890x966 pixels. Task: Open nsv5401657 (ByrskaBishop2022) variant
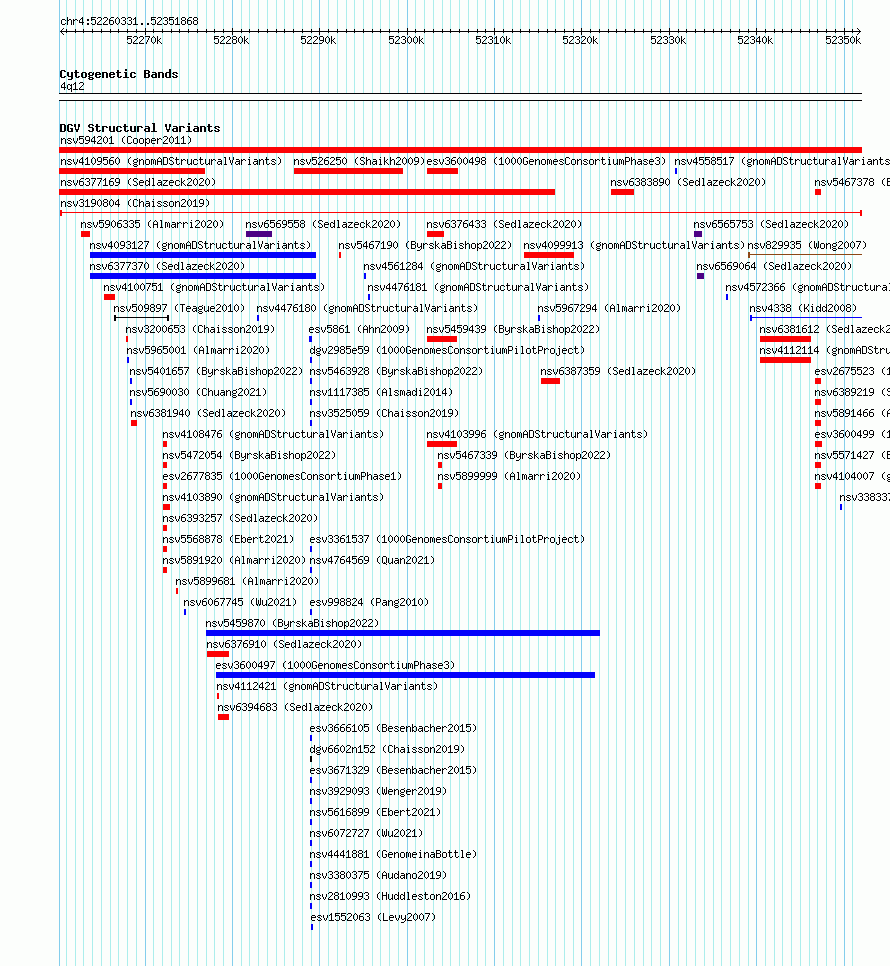pos(216,371)
